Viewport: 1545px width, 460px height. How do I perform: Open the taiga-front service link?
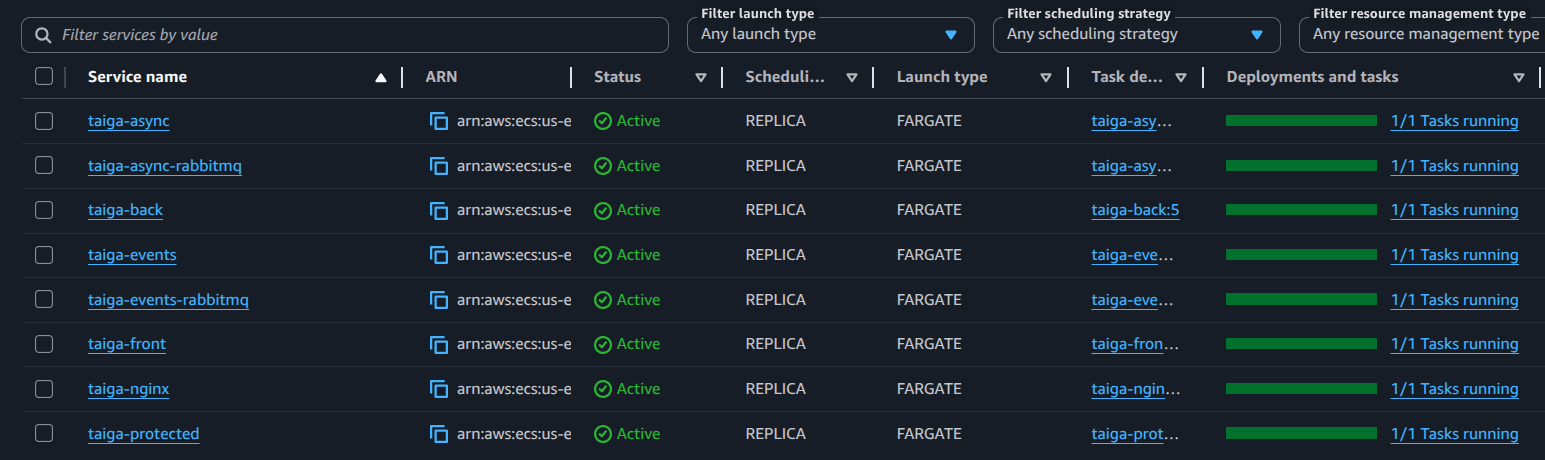pyautogui.click(x=127, y=344)
